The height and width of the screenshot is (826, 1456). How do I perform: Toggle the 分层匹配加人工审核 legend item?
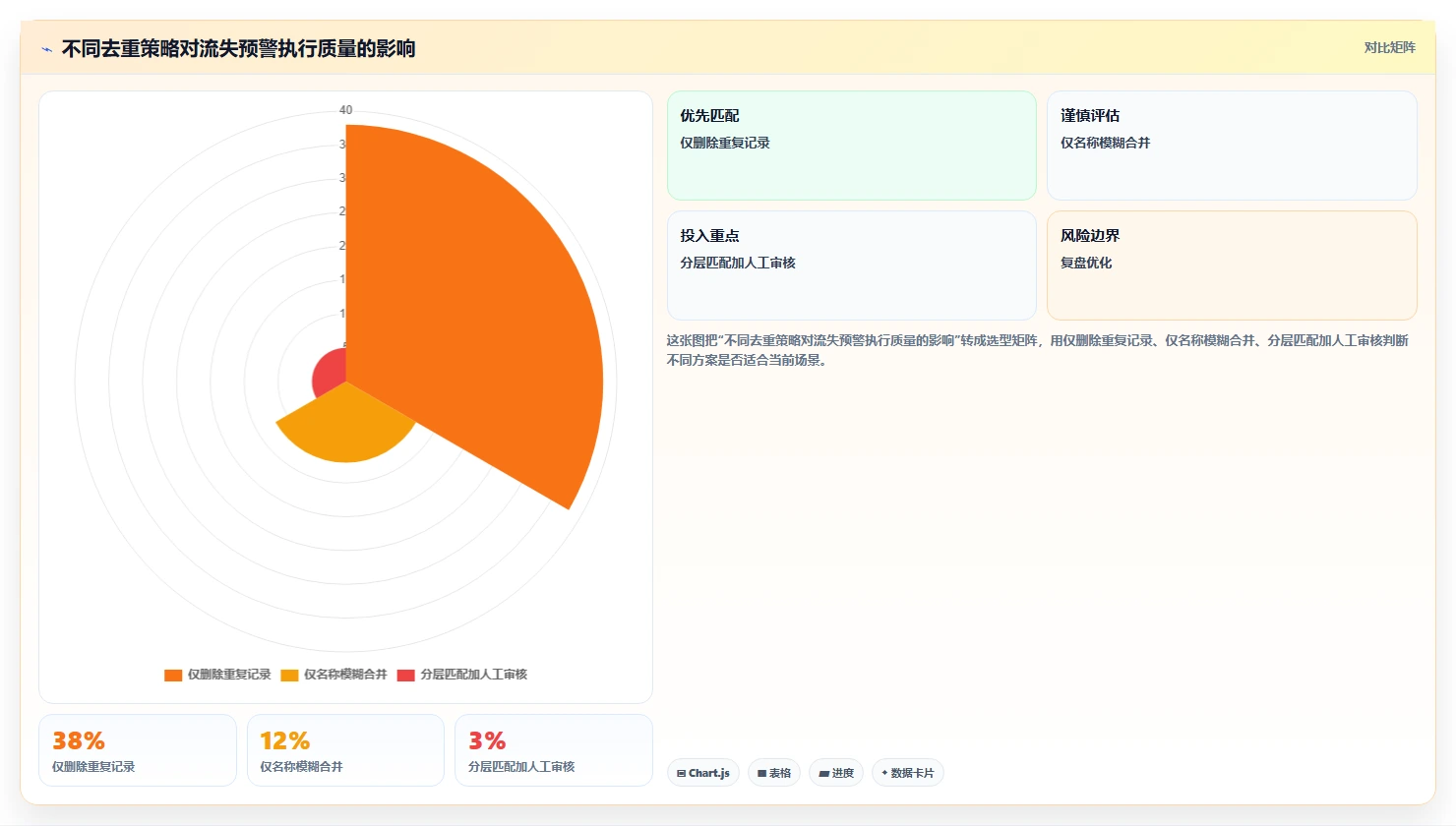pyautogui.click(x=461, y=675)
